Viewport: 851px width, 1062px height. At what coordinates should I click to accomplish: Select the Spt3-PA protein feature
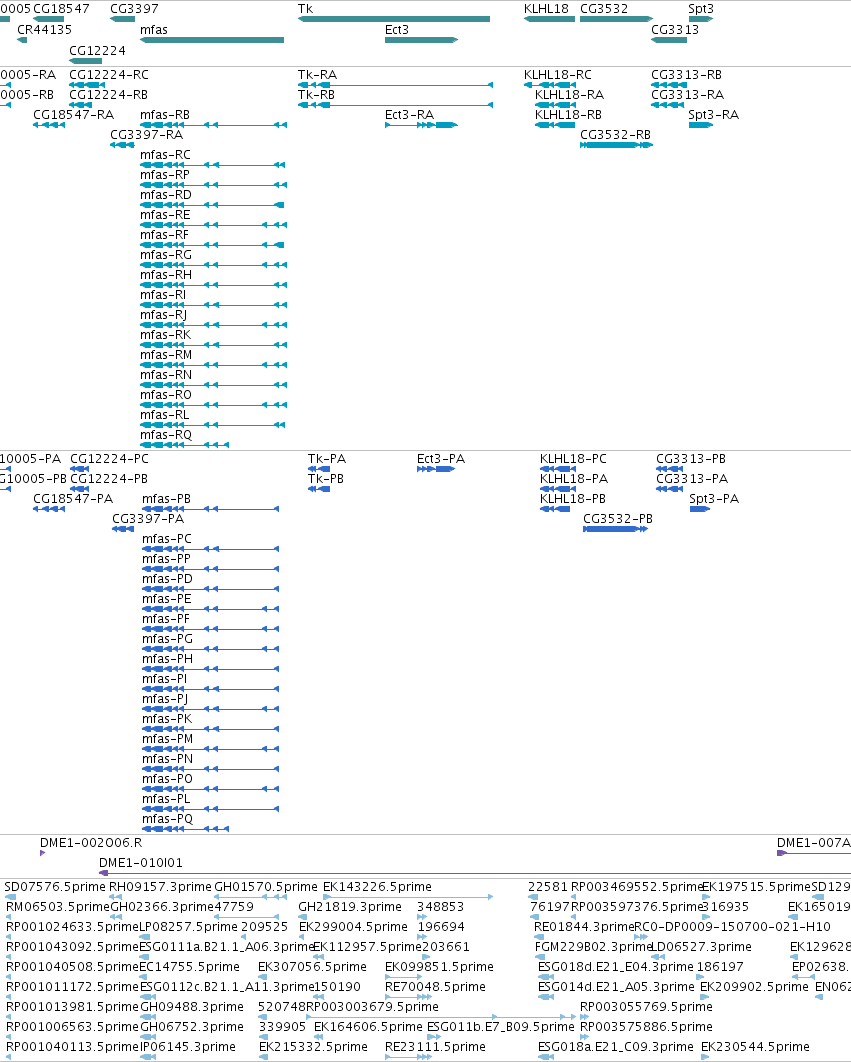699,509
